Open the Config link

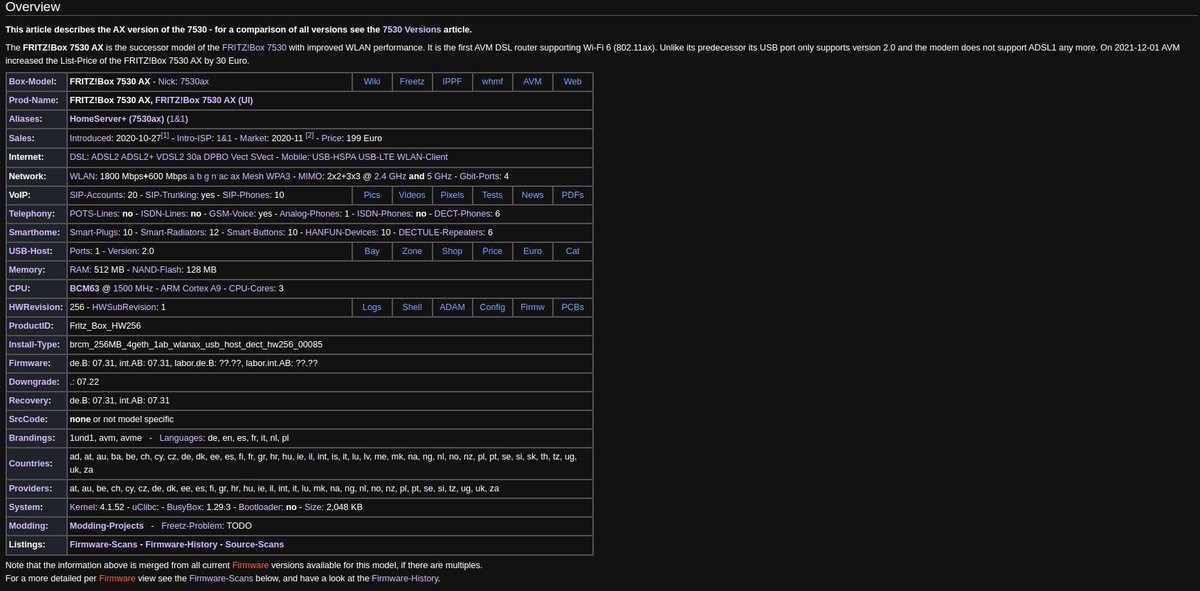pos(492,307)
